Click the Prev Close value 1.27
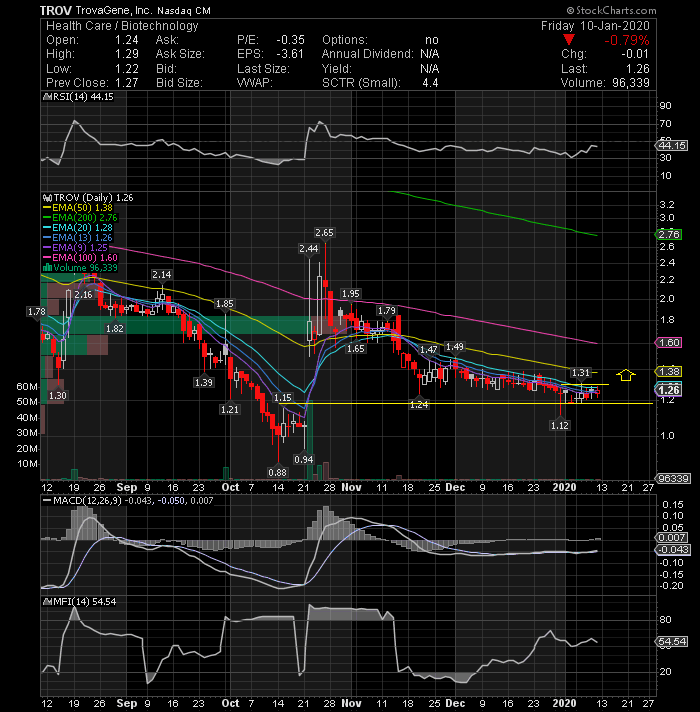 pos(127,83)
